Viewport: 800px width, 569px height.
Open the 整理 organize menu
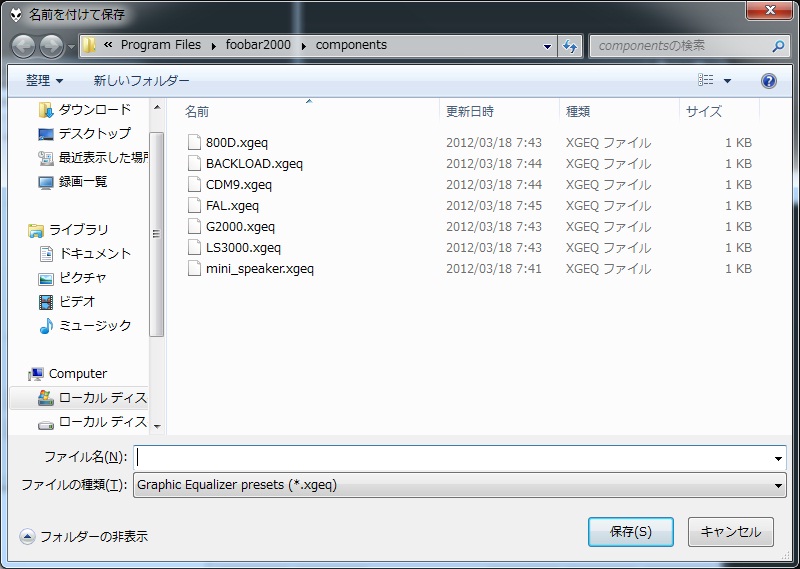point(45,81)
